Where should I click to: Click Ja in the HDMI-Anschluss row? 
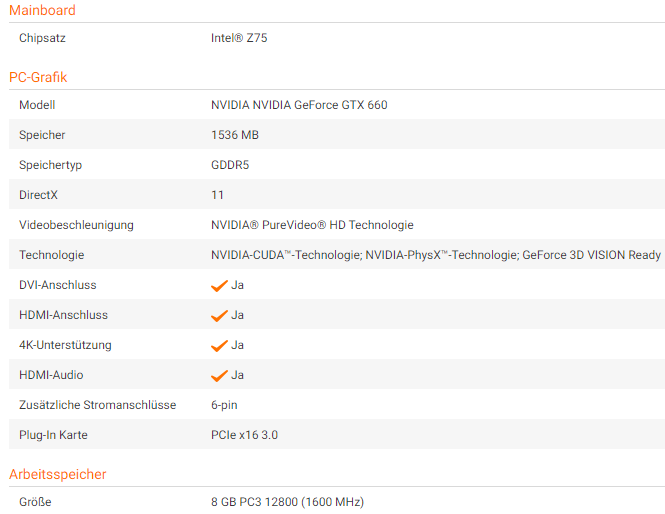tap(238, 315)
